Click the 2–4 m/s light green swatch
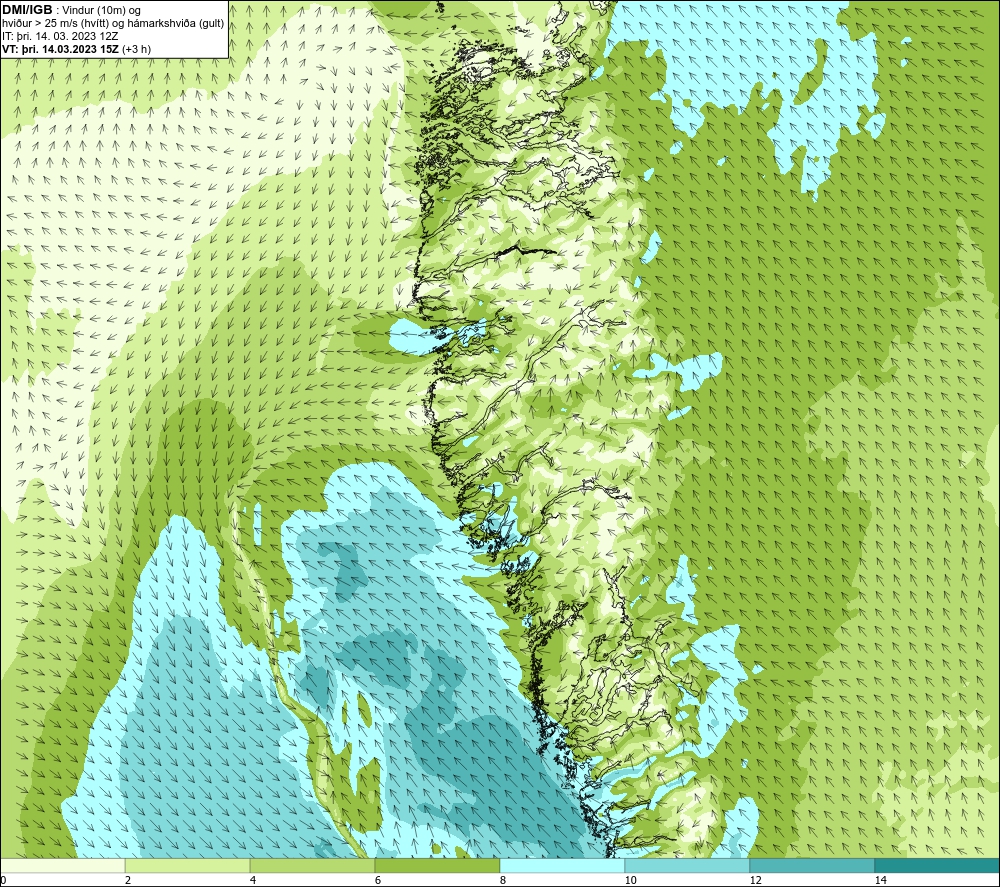 [x=188, y=865]
